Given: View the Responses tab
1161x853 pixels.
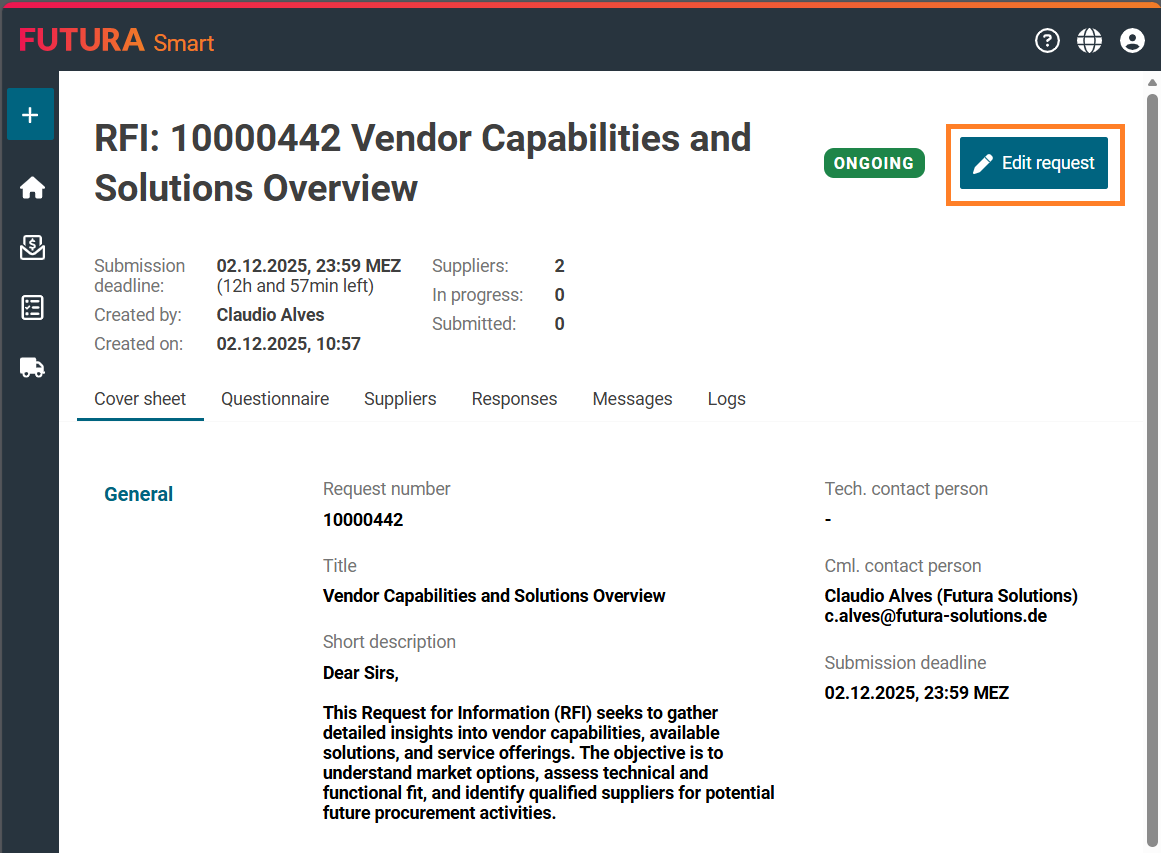Looking at the screenshot, I should point(514,399).
